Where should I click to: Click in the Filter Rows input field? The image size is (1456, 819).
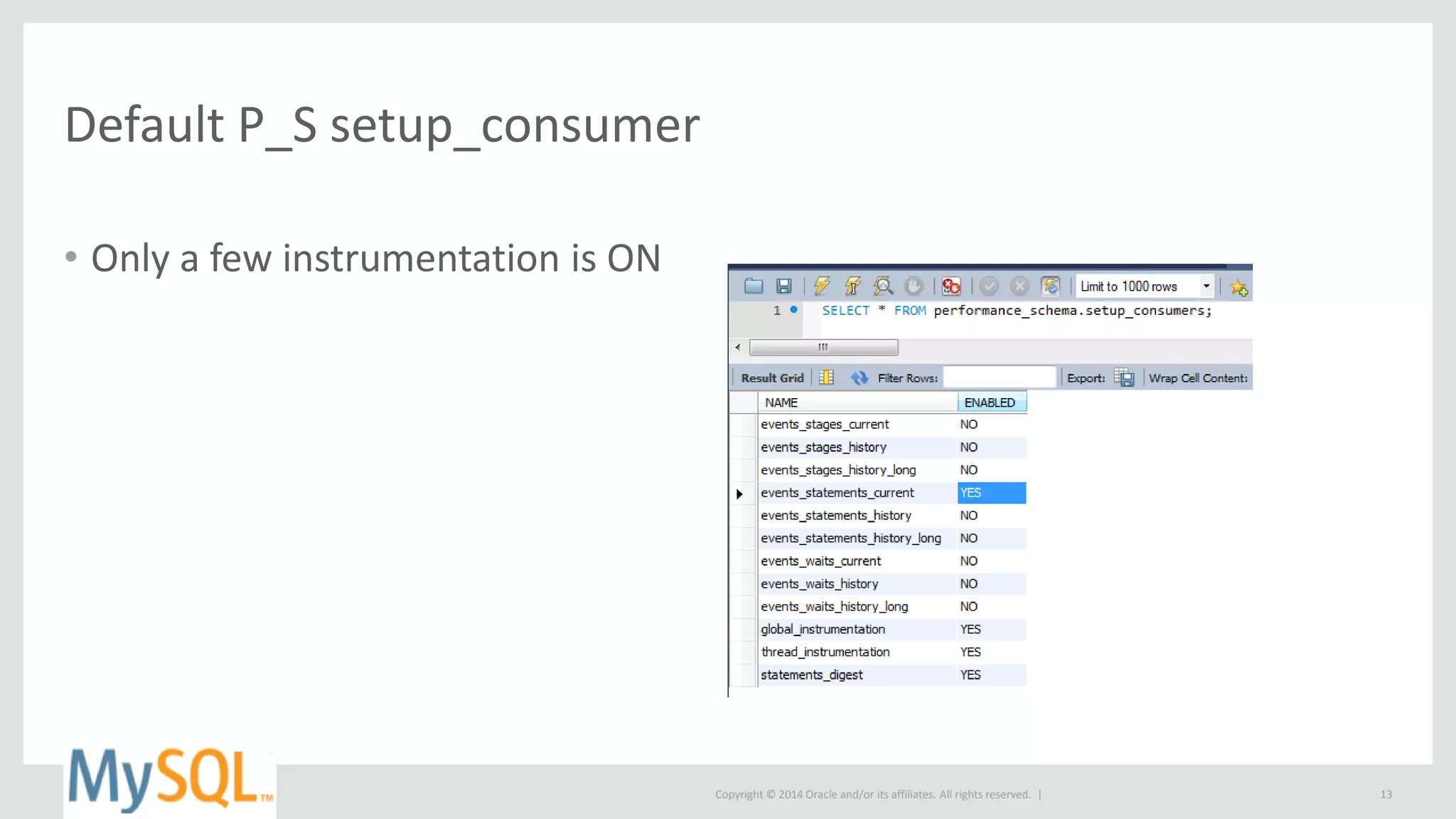[x=999, y=378]
